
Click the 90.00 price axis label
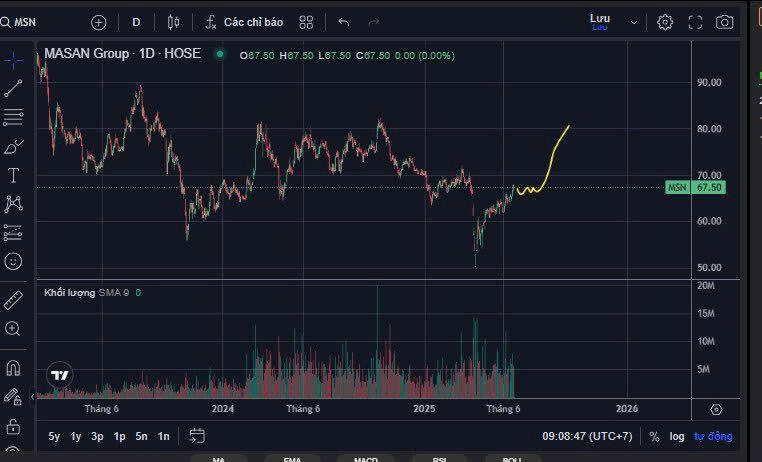pyautogui.click(x=709, y=83)
